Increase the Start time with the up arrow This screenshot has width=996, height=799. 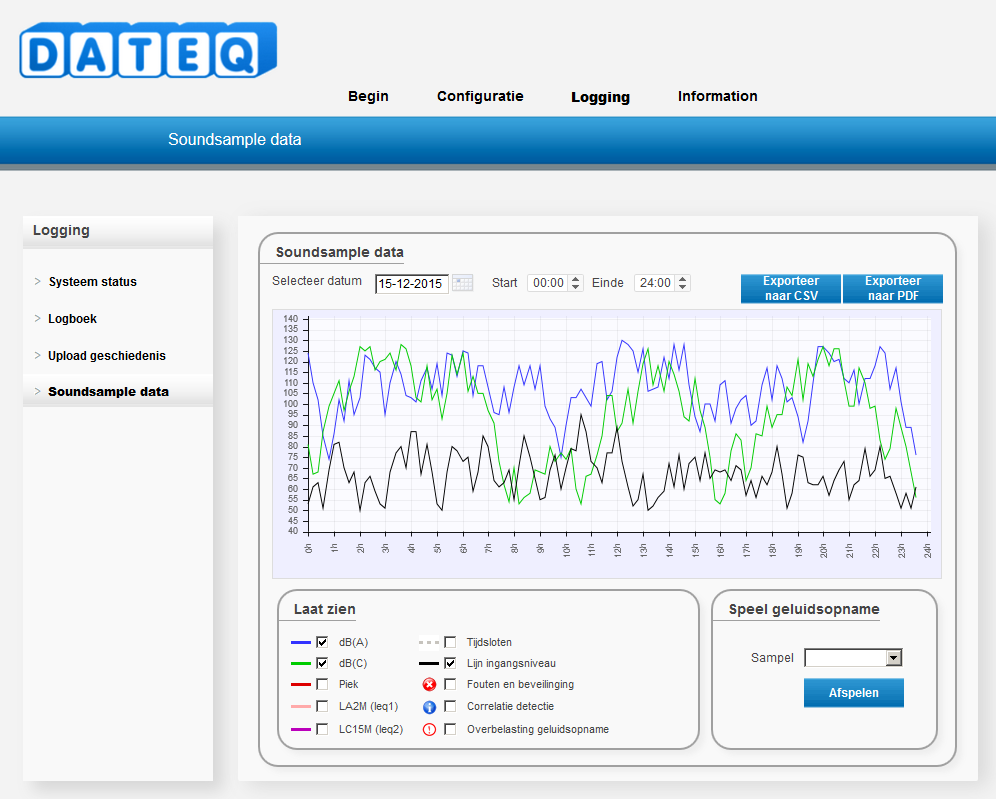575,279
